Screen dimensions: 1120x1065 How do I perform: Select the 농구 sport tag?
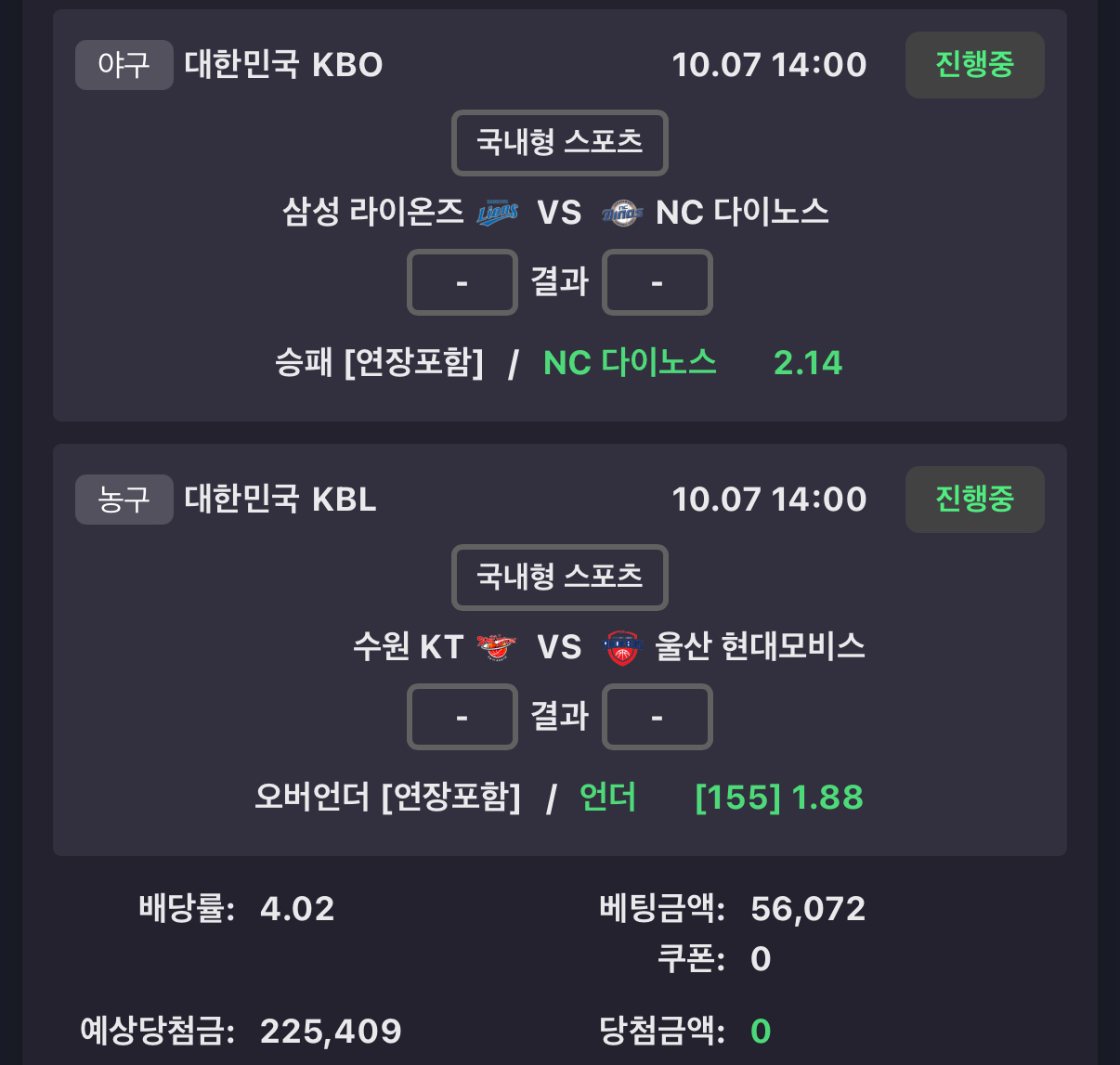(124, 500)
